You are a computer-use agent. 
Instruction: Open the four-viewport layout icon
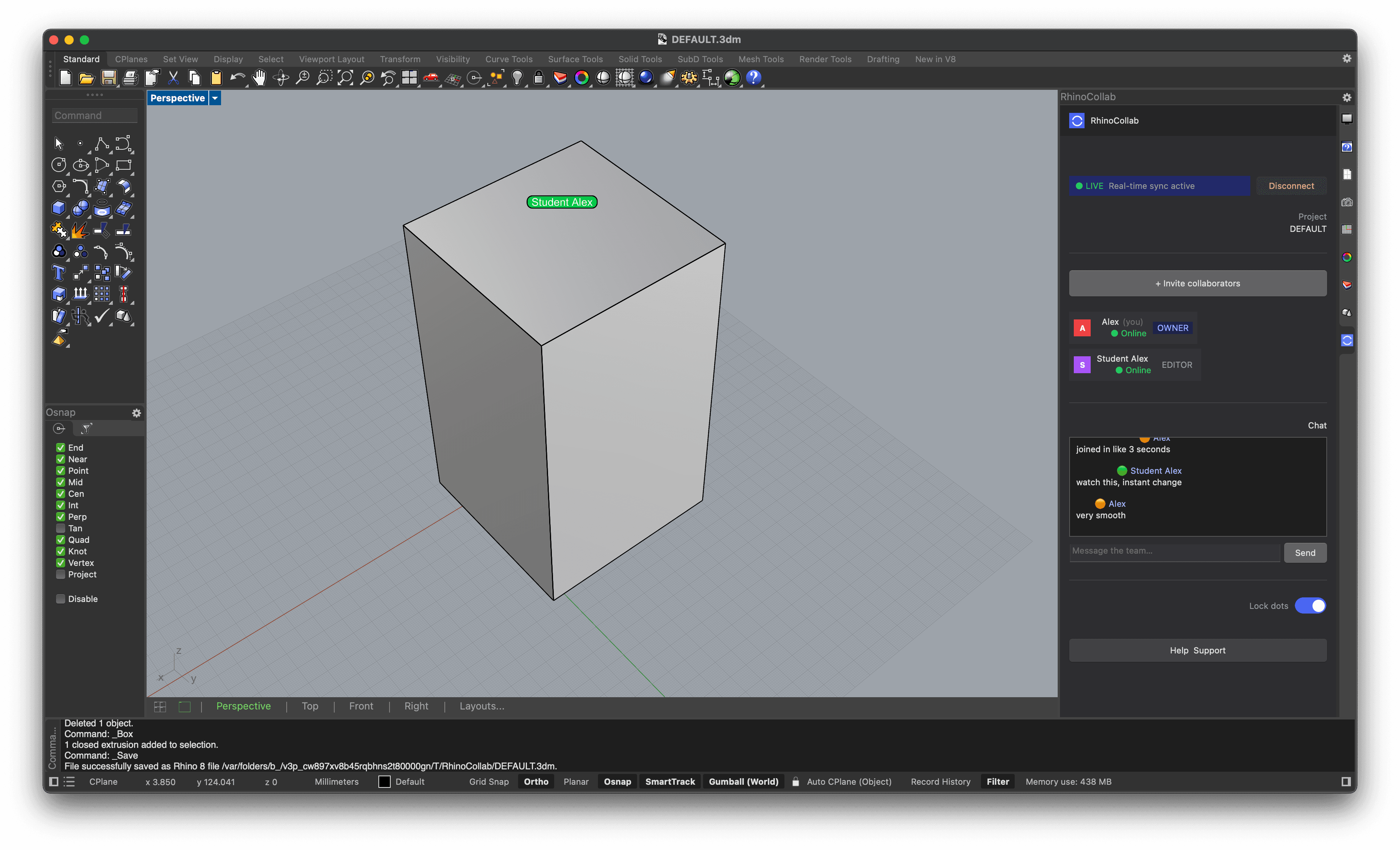tap(409, 78)
